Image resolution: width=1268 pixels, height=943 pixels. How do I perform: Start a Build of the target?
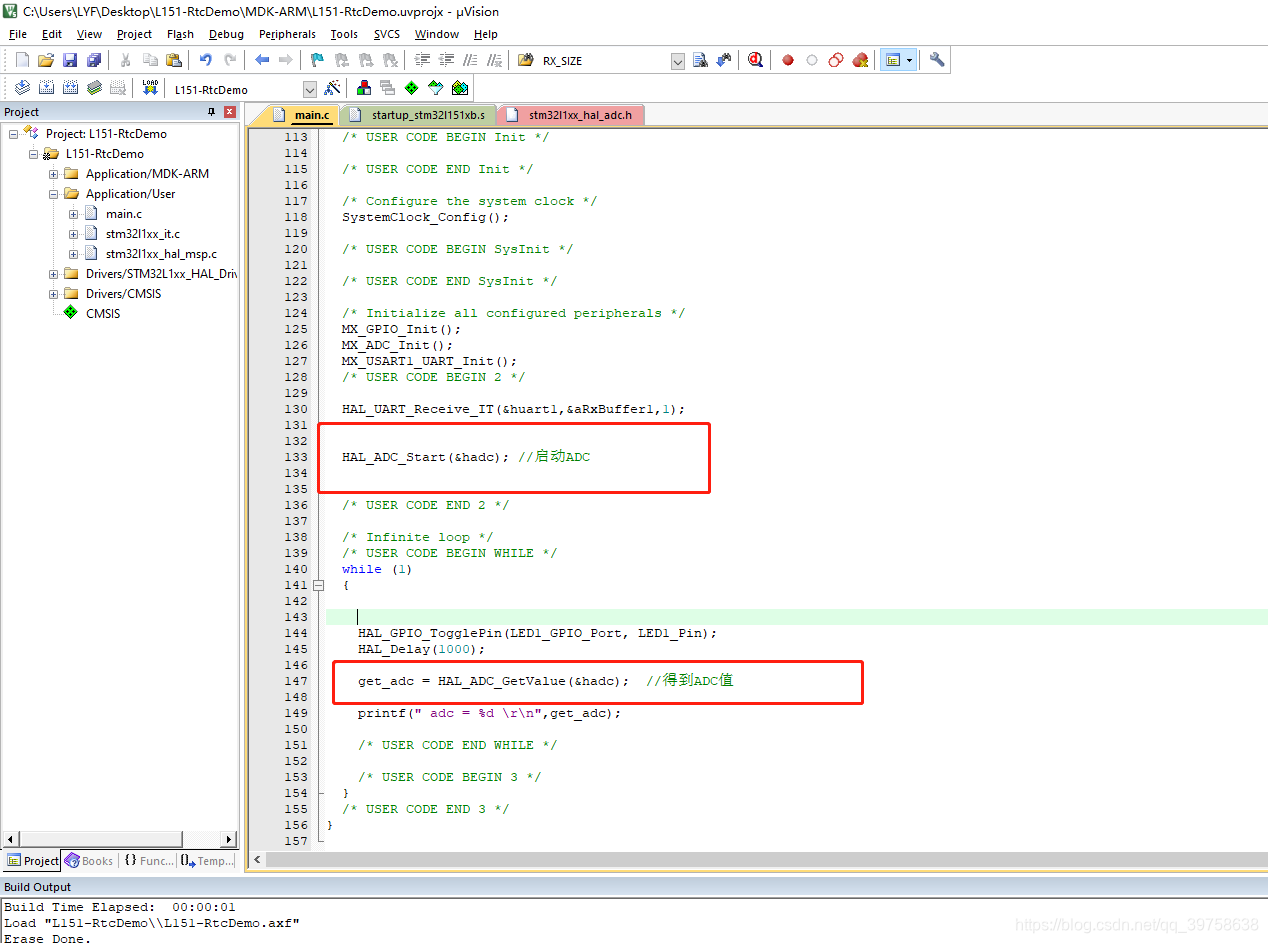[x=46, y=87]
